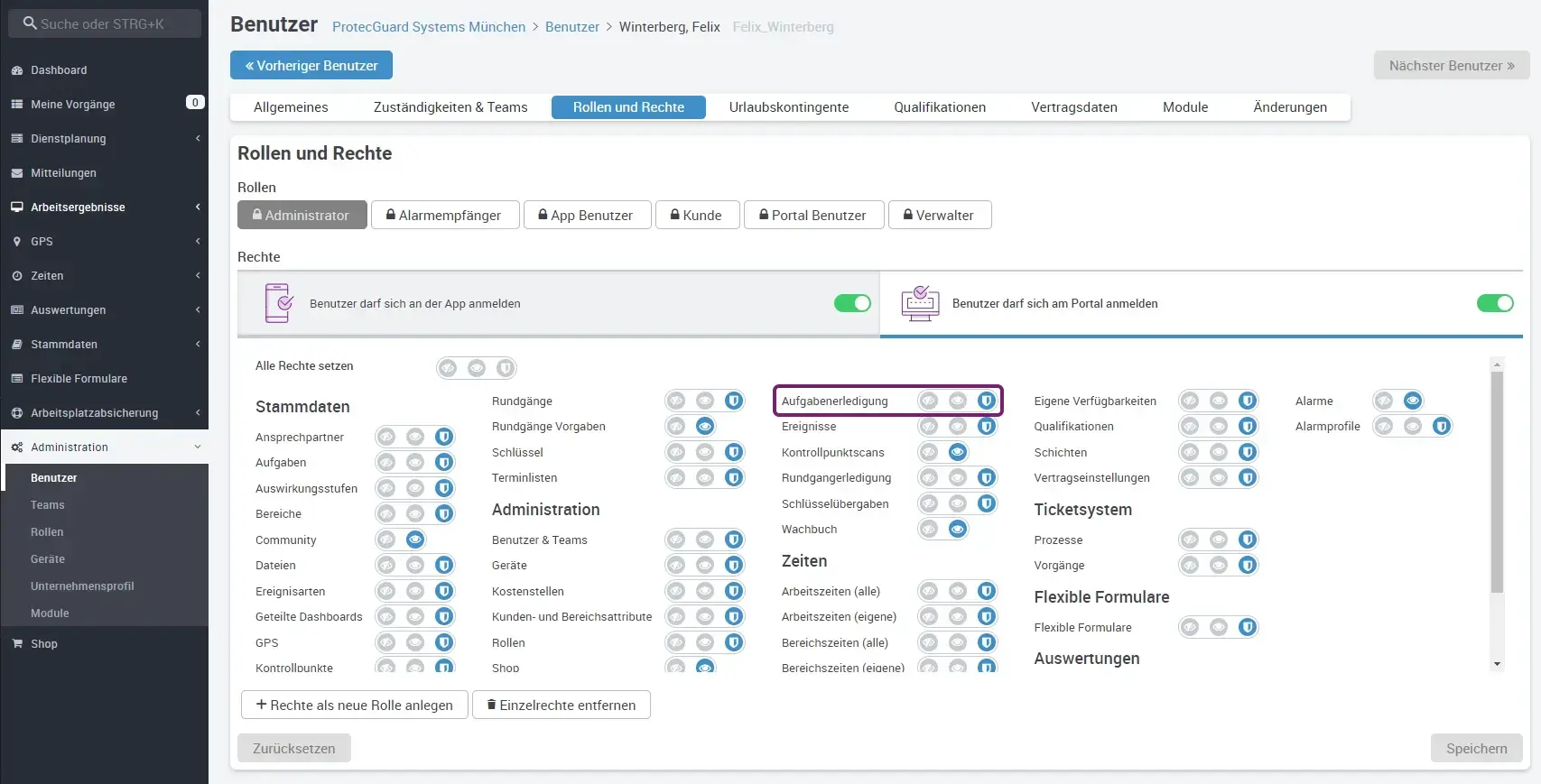Image resolution: width=1541 pixels, height=784 pixels.
Task: Set Alle Rechte to hidden crossed eye
Action: (x=448, y=368)
